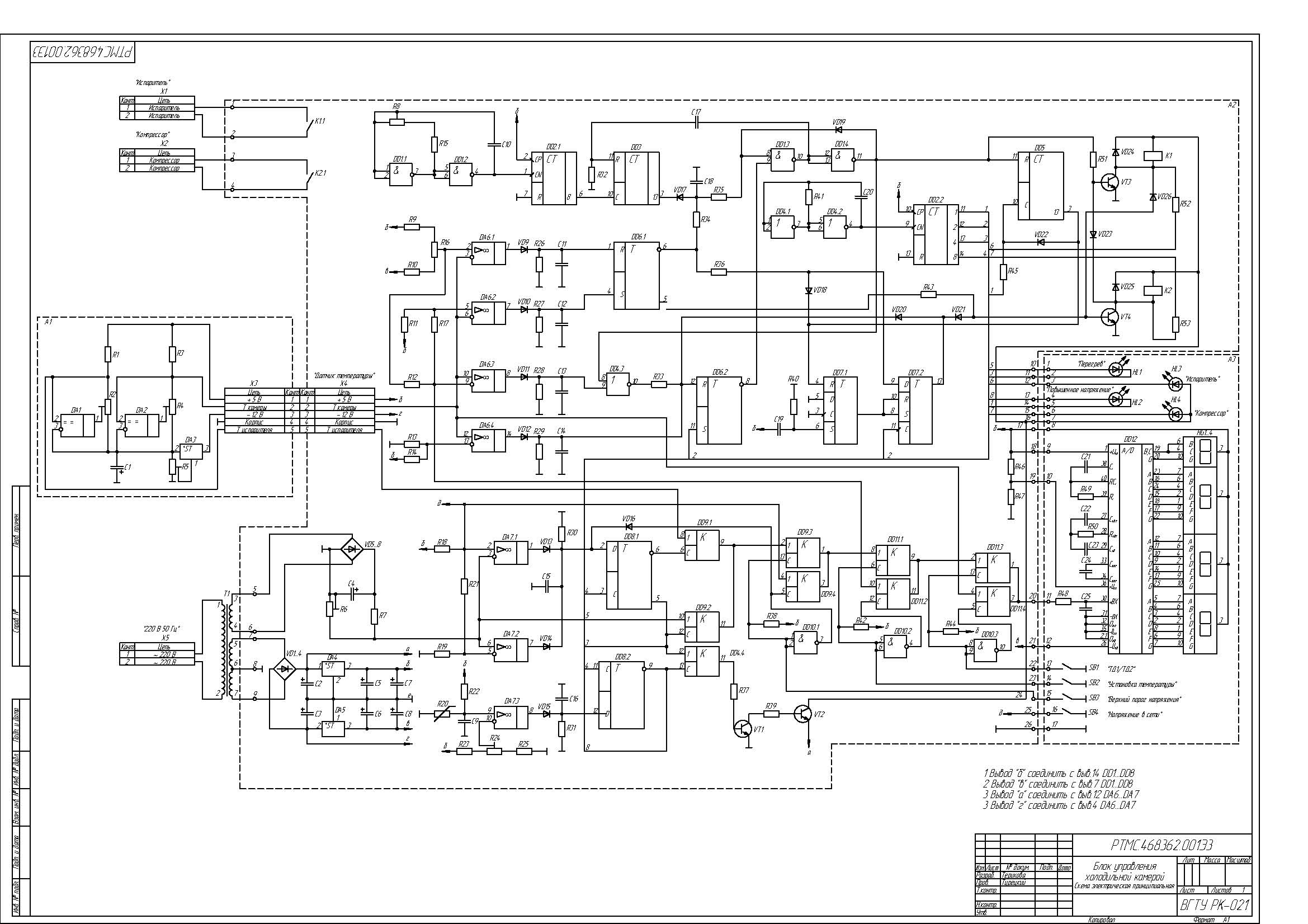Select 'Верхний порог напряжения' label

1144,700
